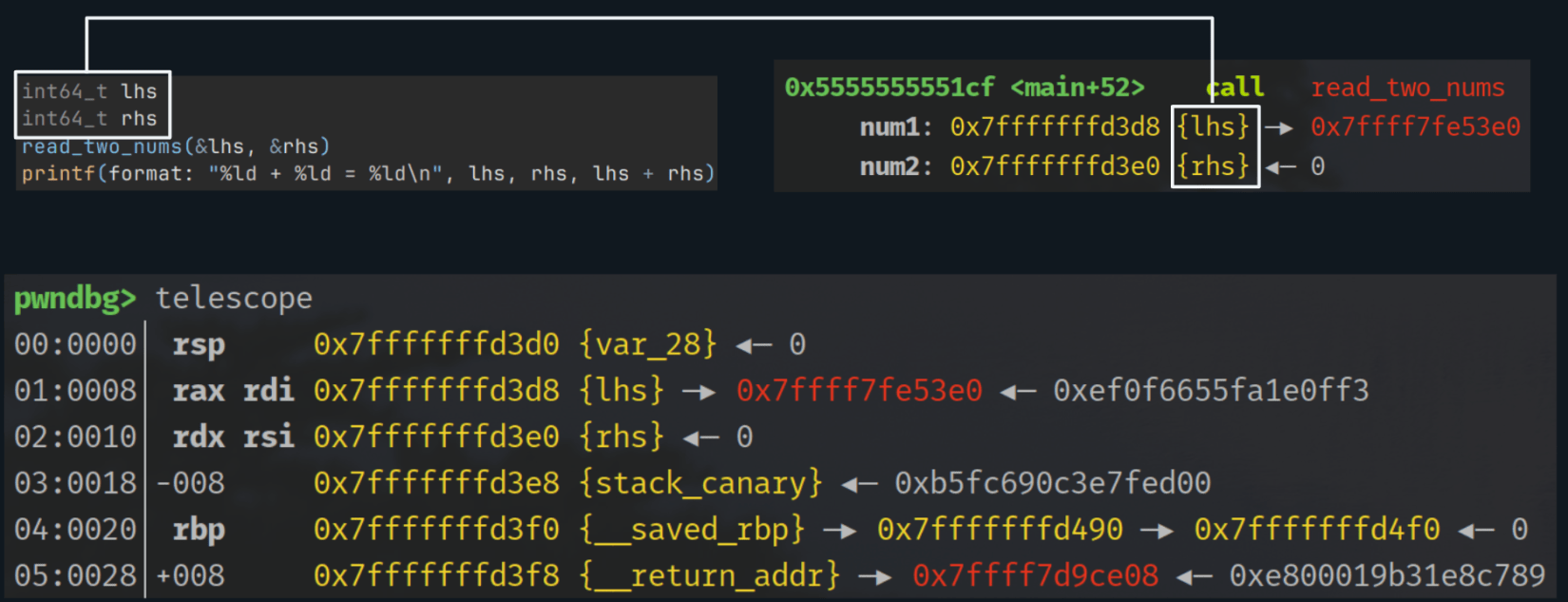Select address 0x5555555551cf in disassembly

click(889, 87)
